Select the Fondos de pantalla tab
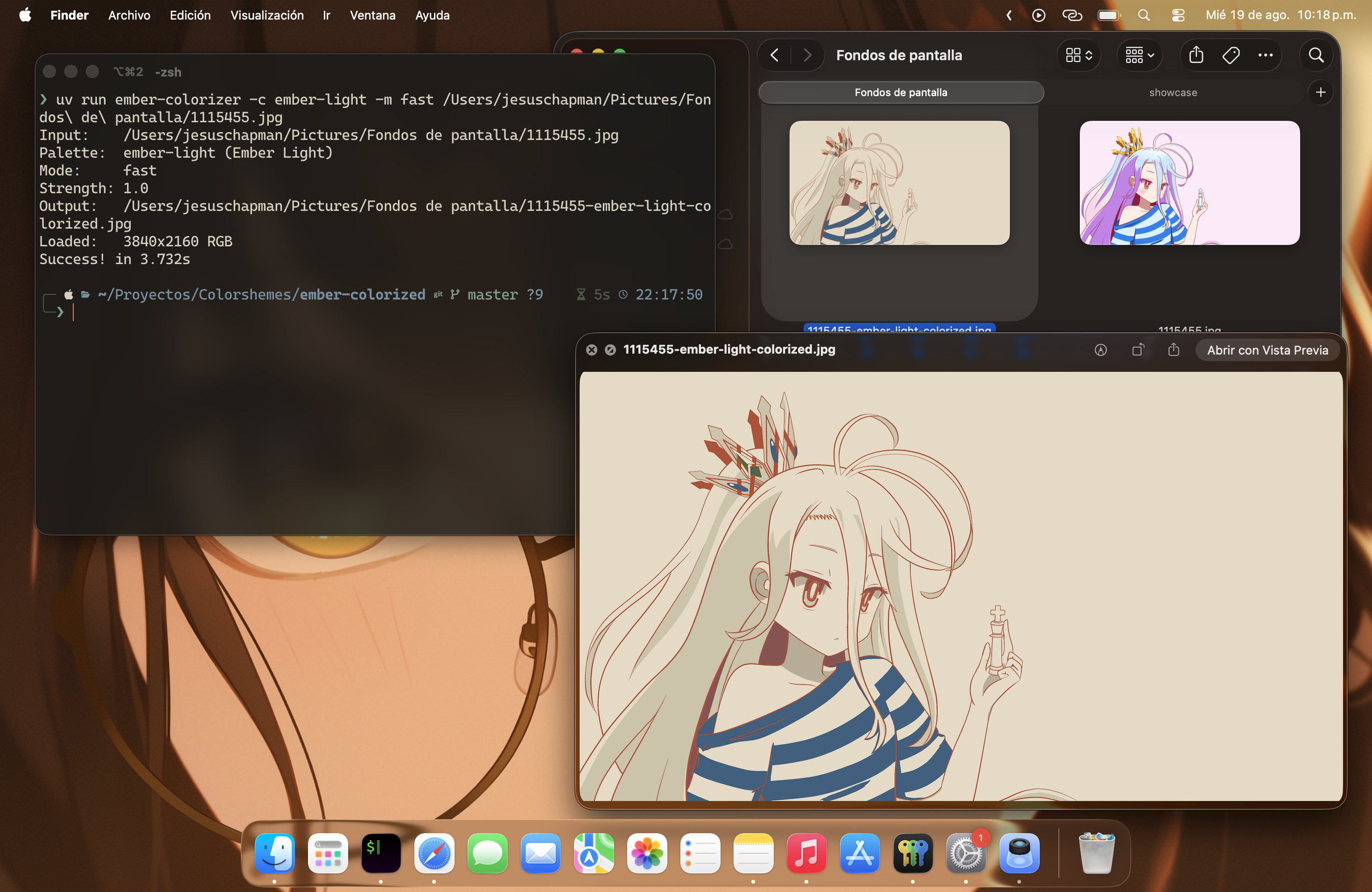The height and width of the screenshot is (892, 1372). [x=901, y=92]
